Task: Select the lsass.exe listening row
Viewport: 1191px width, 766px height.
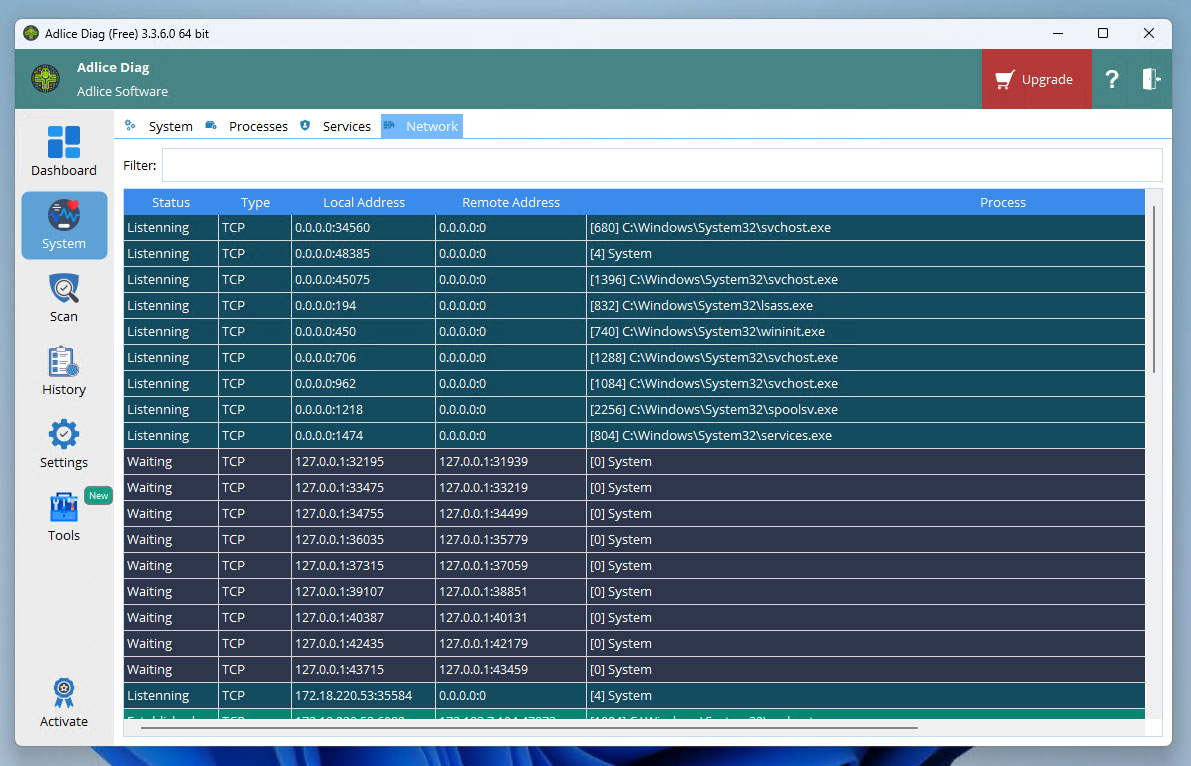Action: tap(634, 306)
